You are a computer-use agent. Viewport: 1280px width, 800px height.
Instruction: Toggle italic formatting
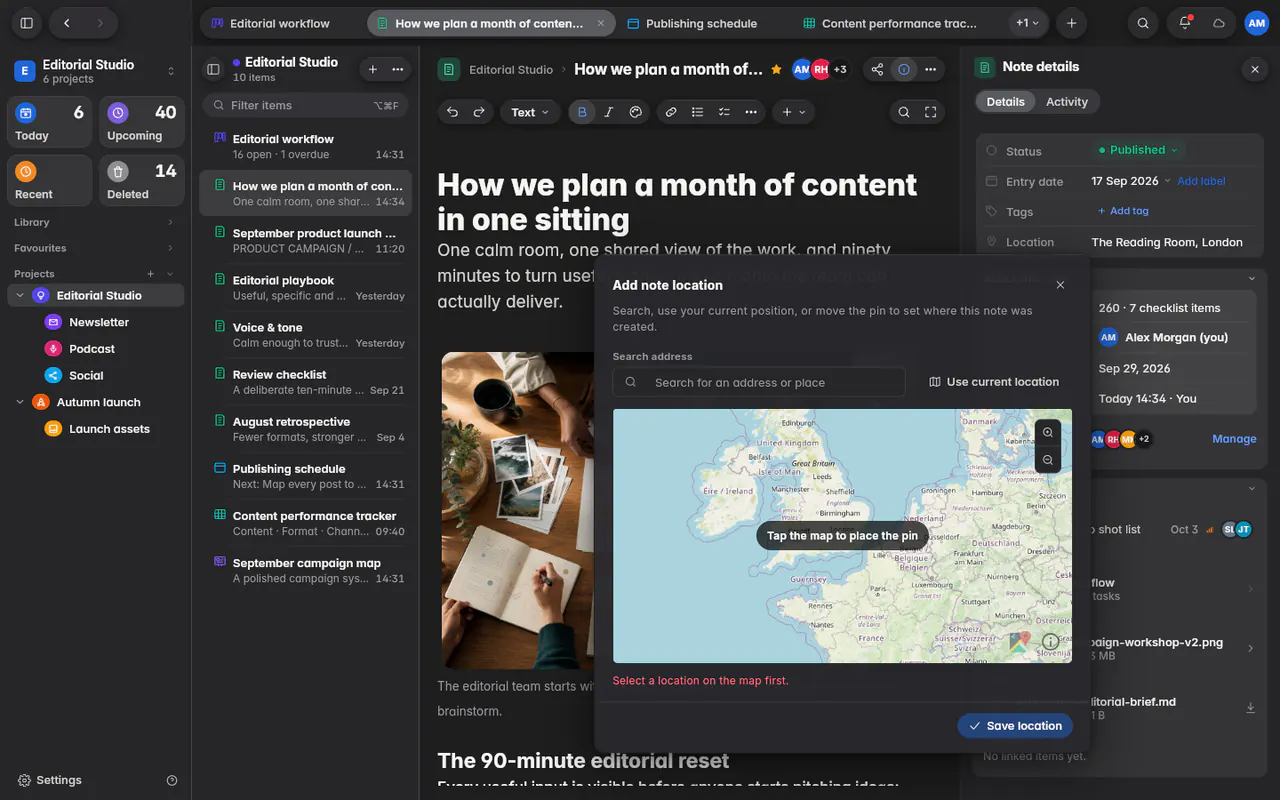click(x=608, y=112)
